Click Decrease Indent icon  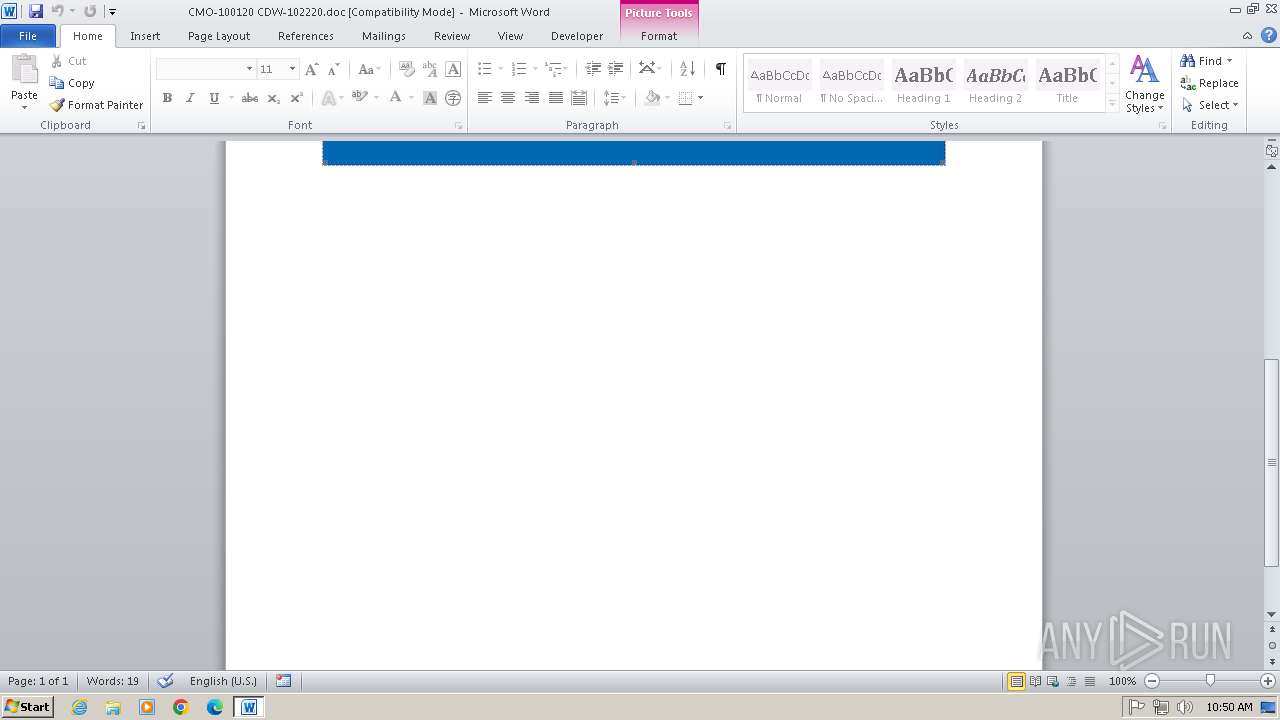[593, 69]
